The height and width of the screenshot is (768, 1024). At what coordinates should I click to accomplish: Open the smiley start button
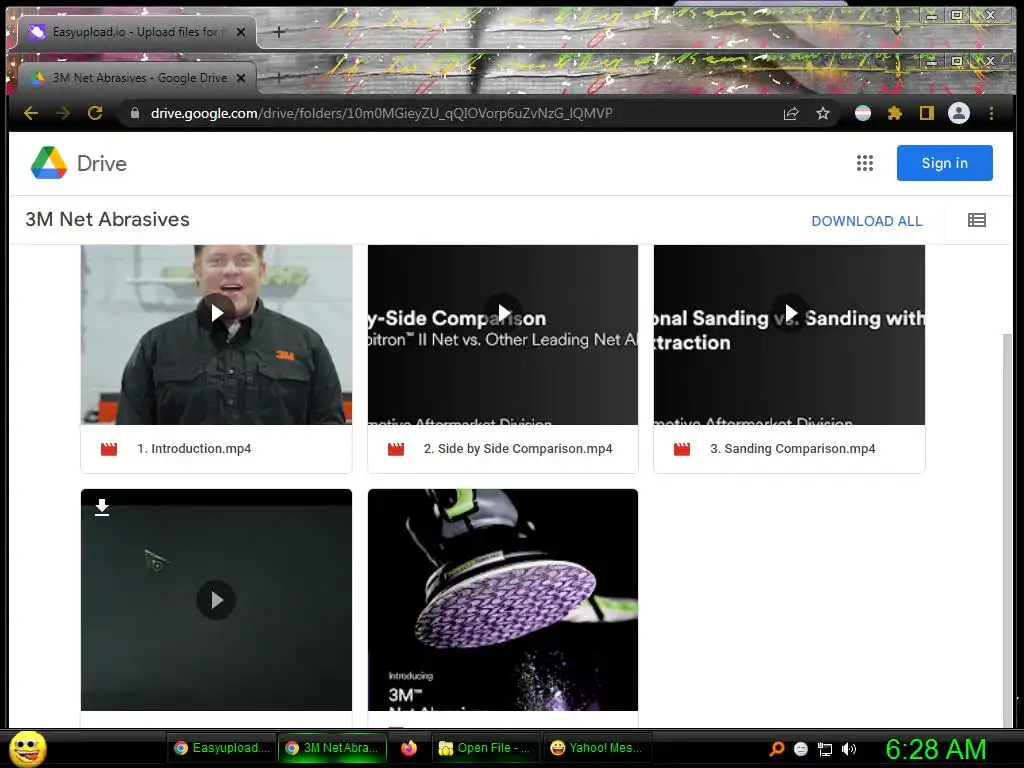point(28,748)
